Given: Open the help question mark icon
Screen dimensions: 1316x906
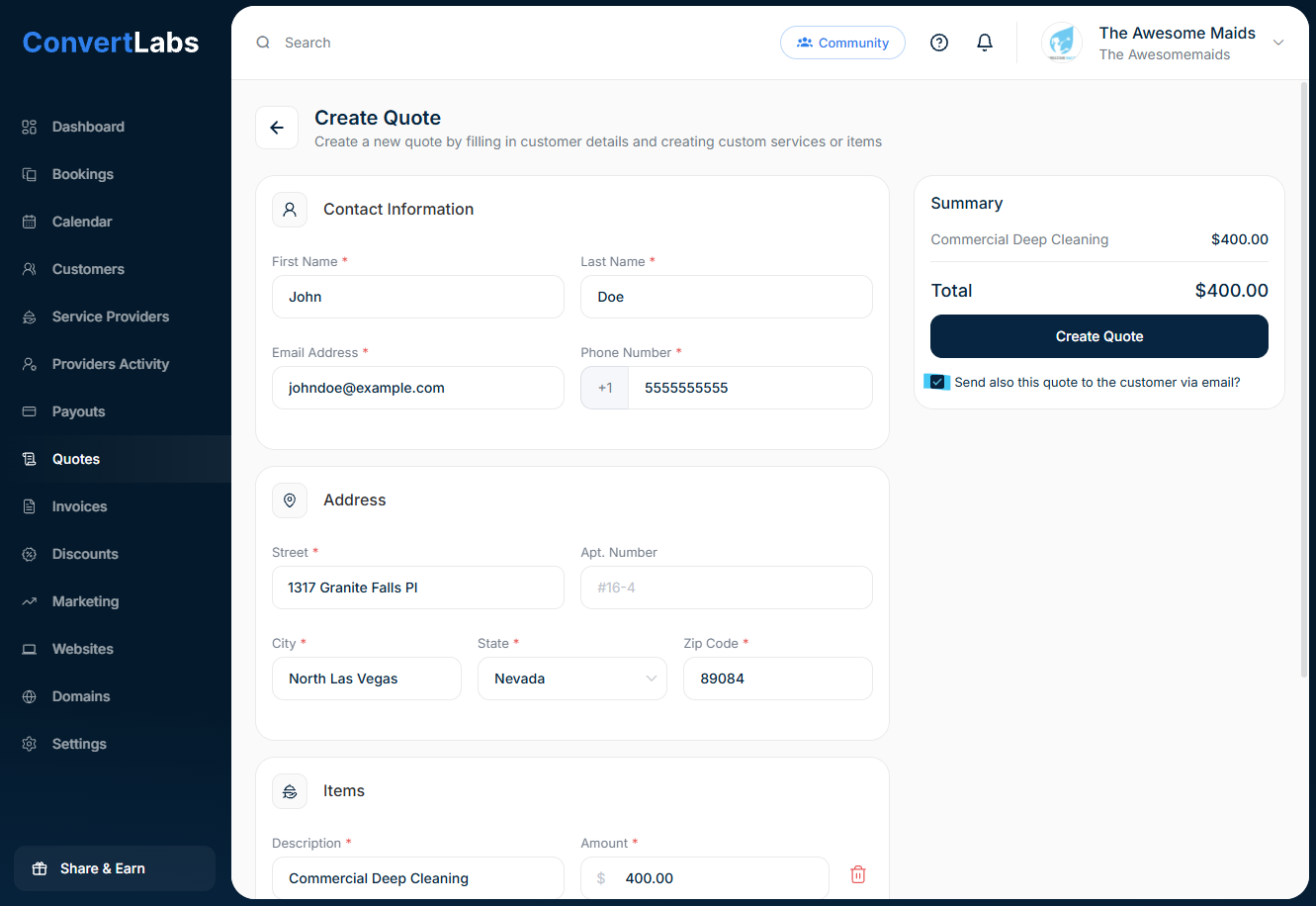Looking at the screenshot, I should pos(939,43).
